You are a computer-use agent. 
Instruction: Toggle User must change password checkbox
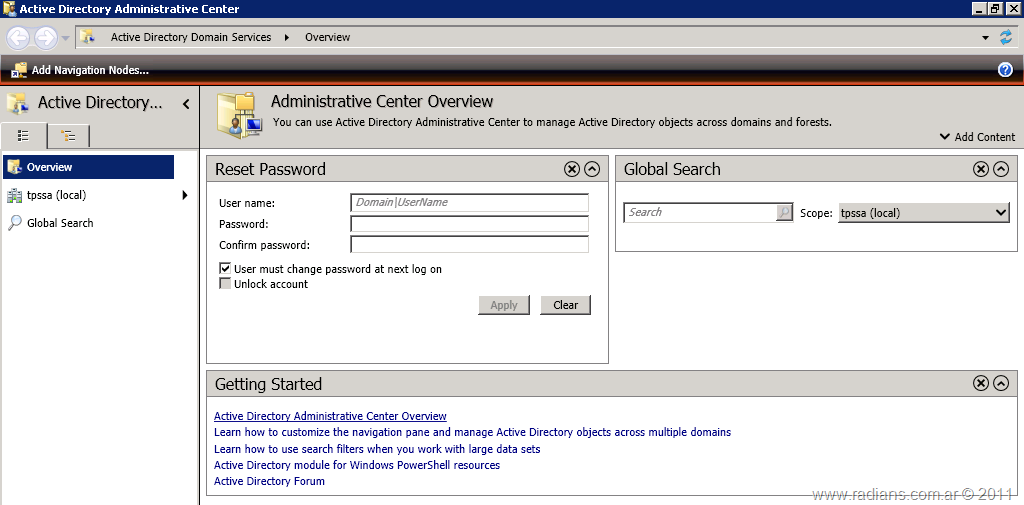pyautogui.click(x=225, y=269)
